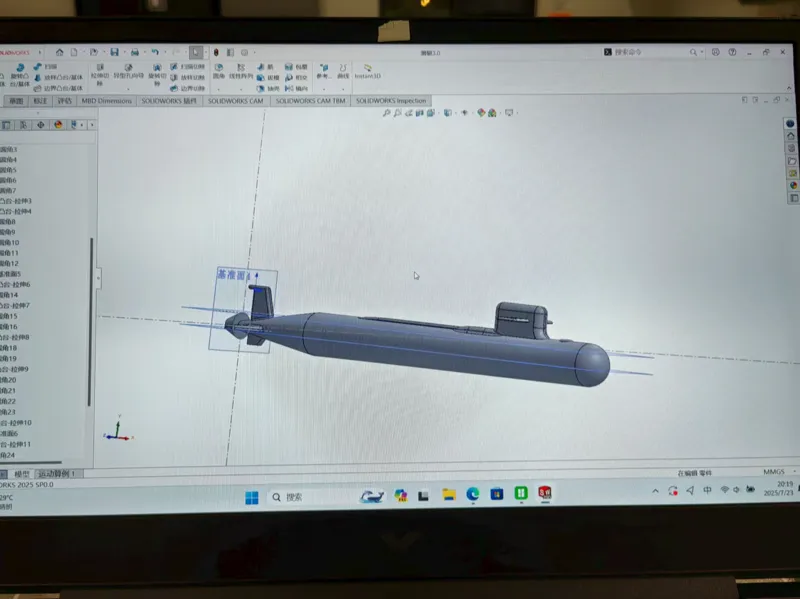The height and width of the screenshot is (599, 800).
Task: Open the Windows Start button
Action: pos(252,497)
